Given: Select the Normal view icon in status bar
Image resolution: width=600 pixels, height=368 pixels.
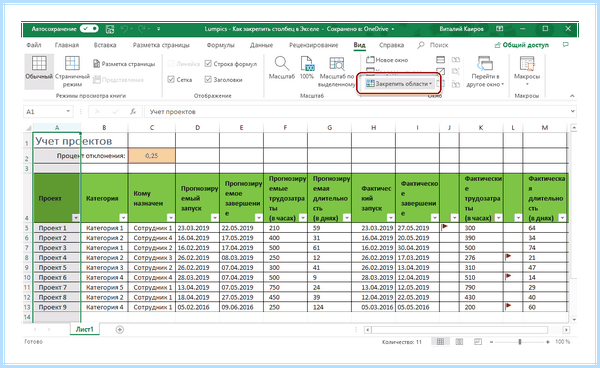Looking at the screenshot, I should click(440, 342).
